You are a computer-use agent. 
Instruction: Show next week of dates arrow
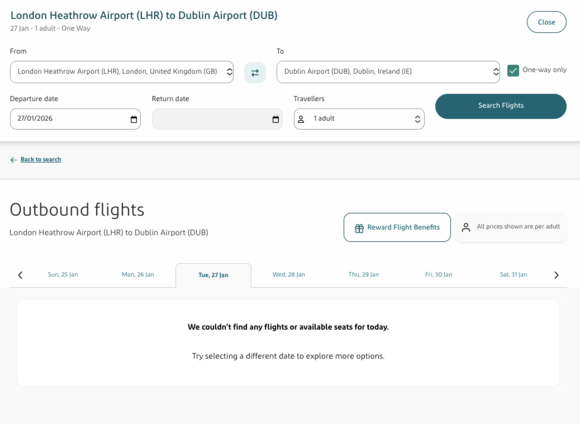[556, 275]
